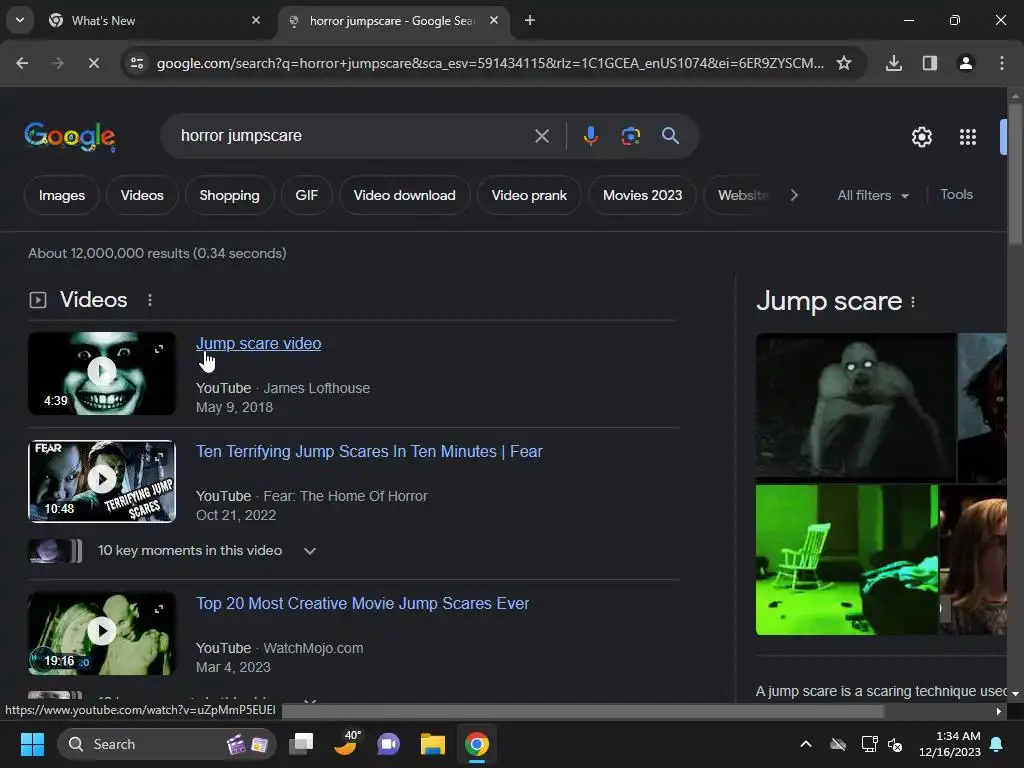Click the address bar URL
1024x768 pixels.
coord(490,63)
